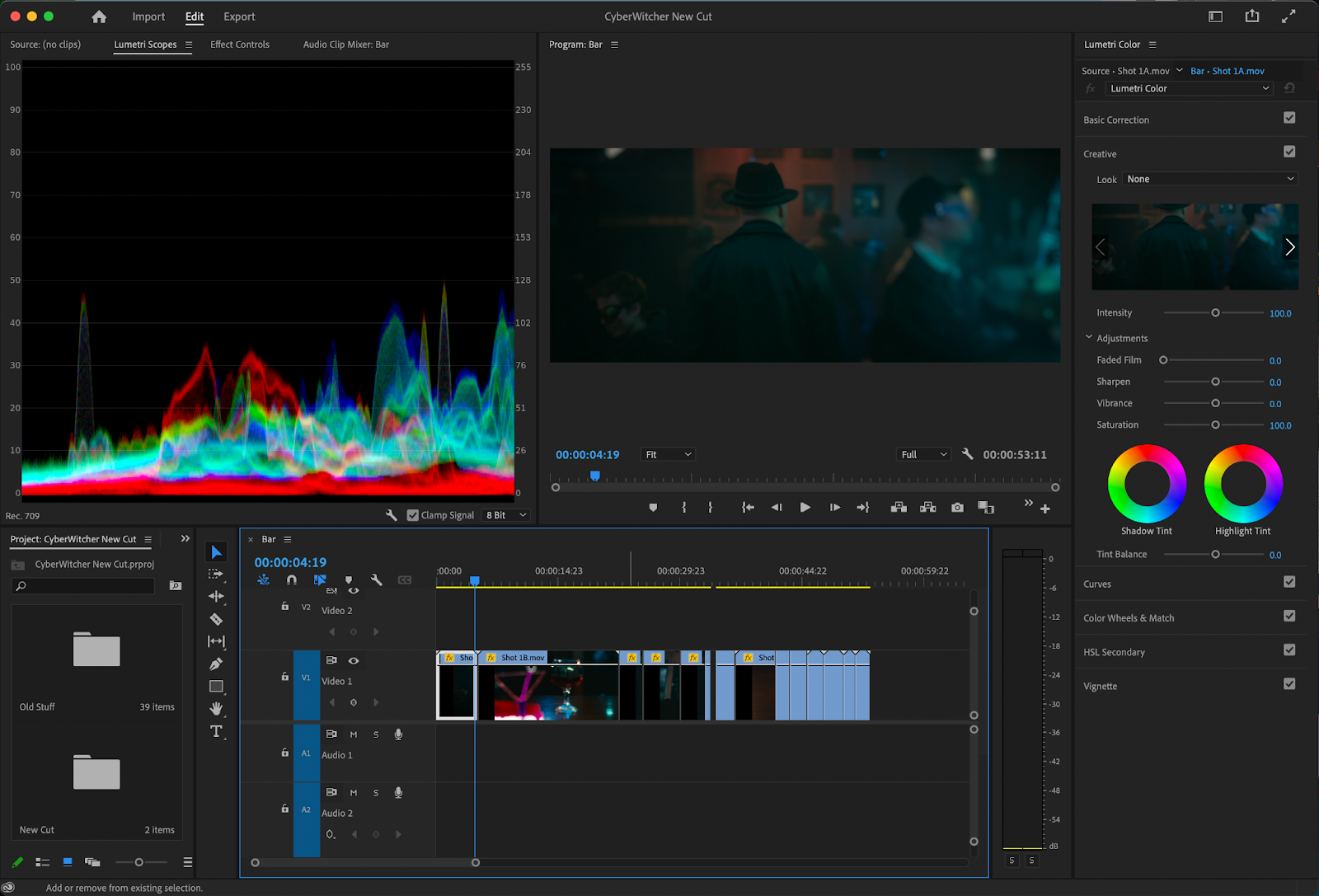Click the Bar · Shot 1A.mov link

coord(1227,71)
